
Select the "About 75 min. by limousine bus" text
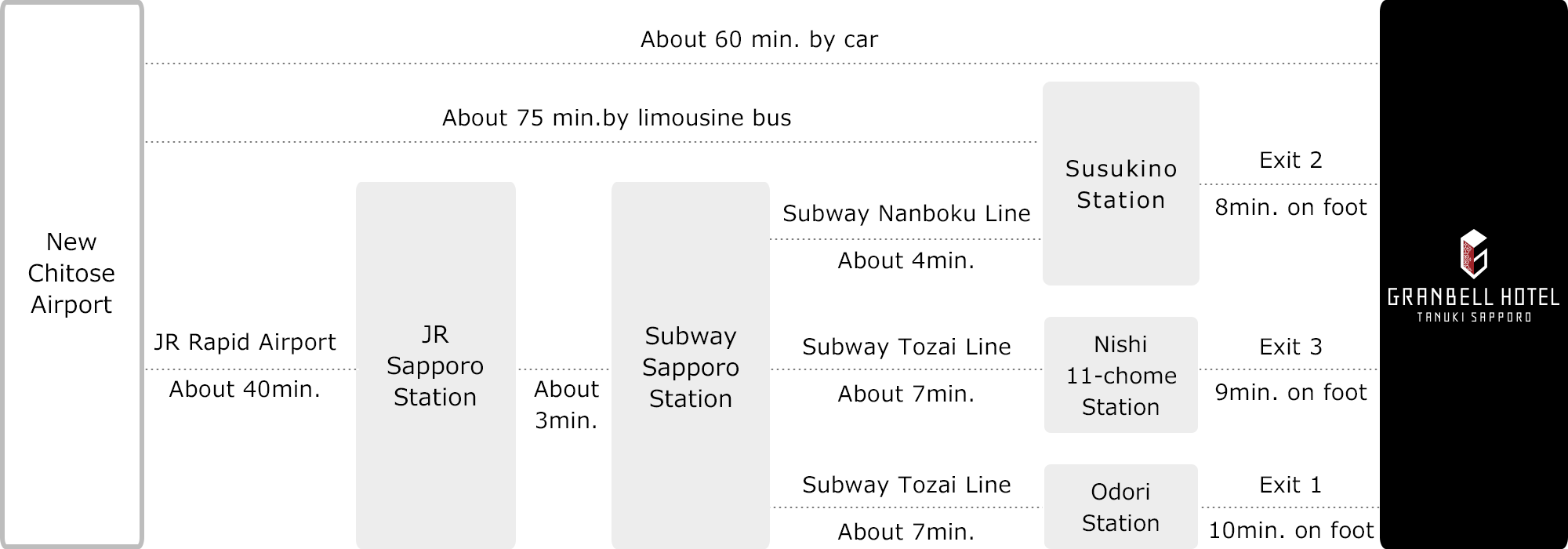616,118
